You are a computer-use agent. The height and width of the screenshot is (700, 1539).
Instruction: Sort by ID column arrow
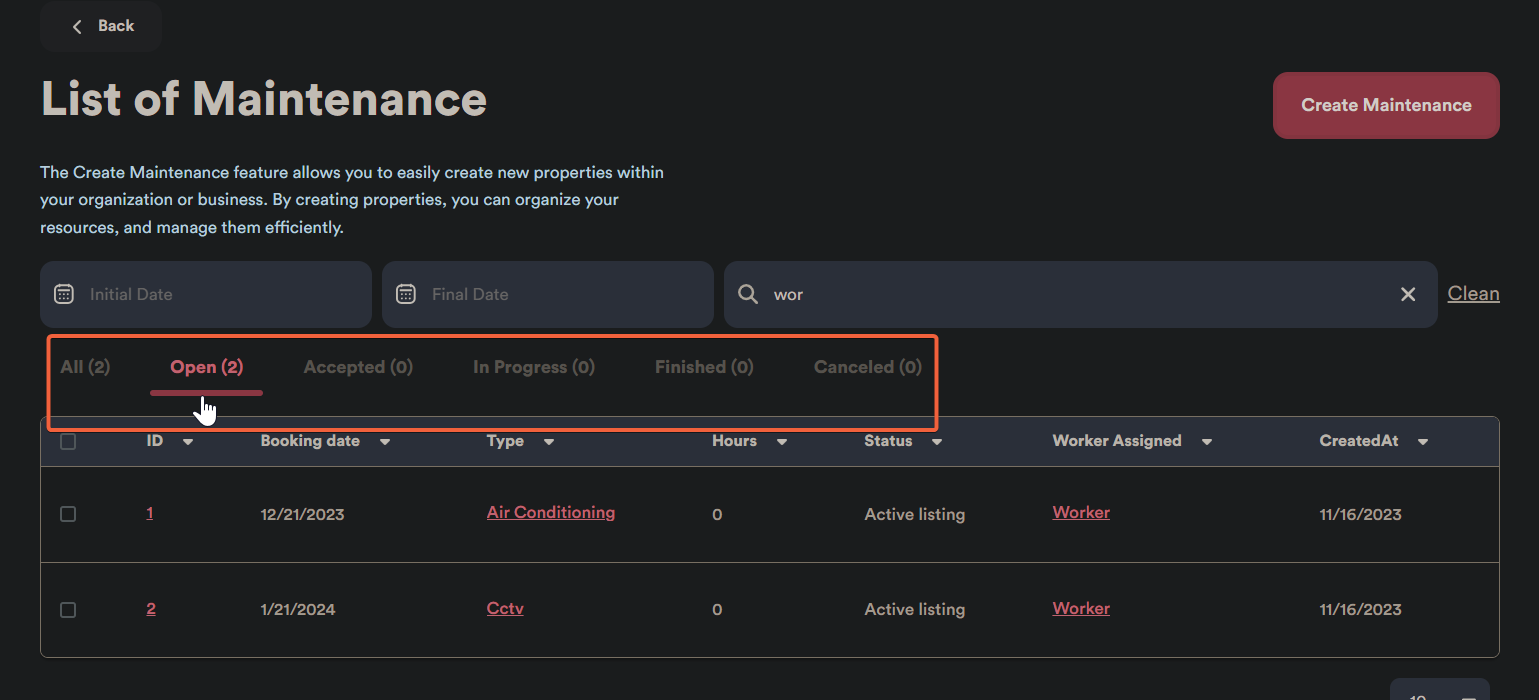(x=188, y=442)
